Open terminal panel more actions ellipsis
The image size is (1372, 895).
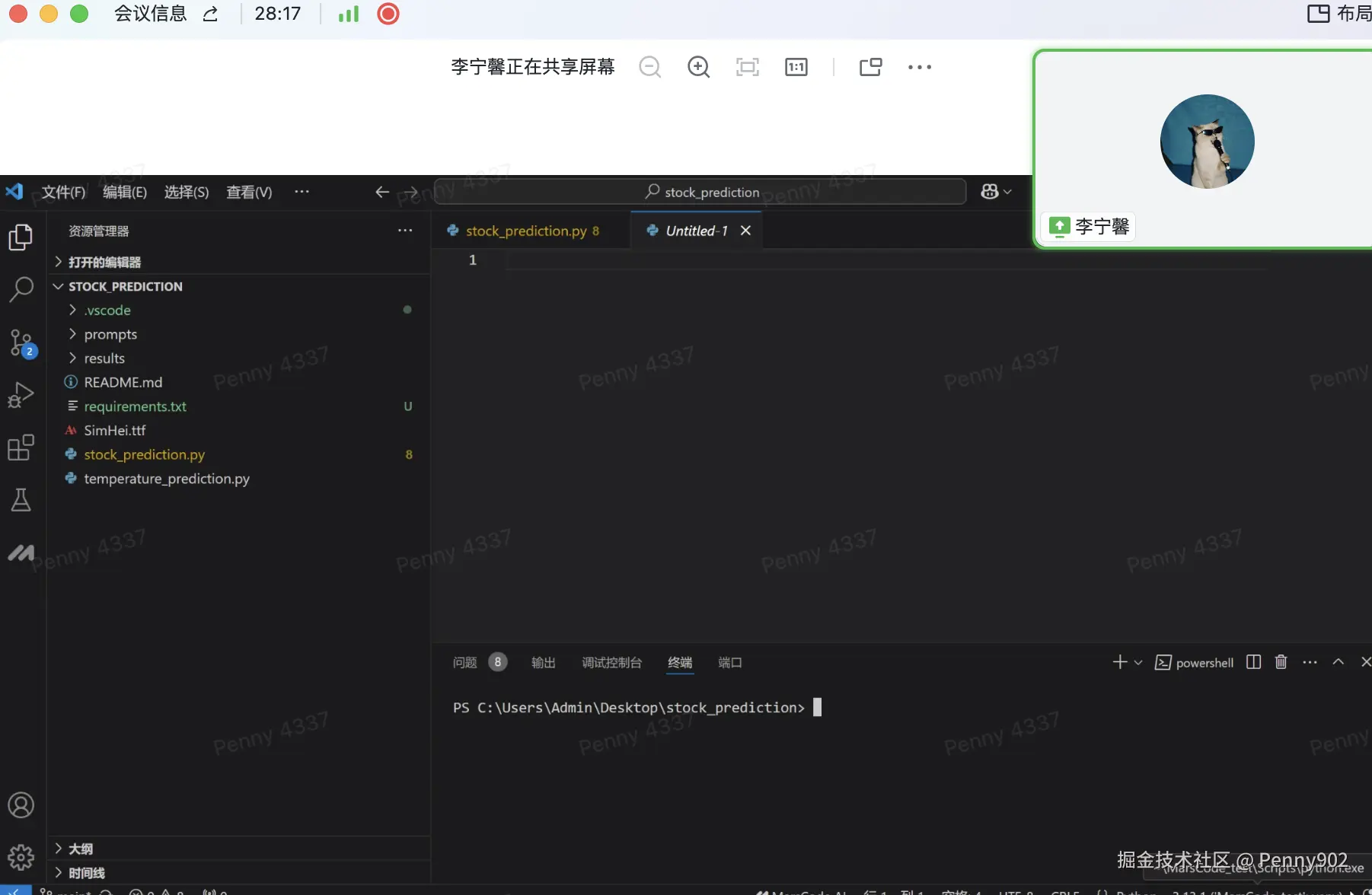point(1310,662)
